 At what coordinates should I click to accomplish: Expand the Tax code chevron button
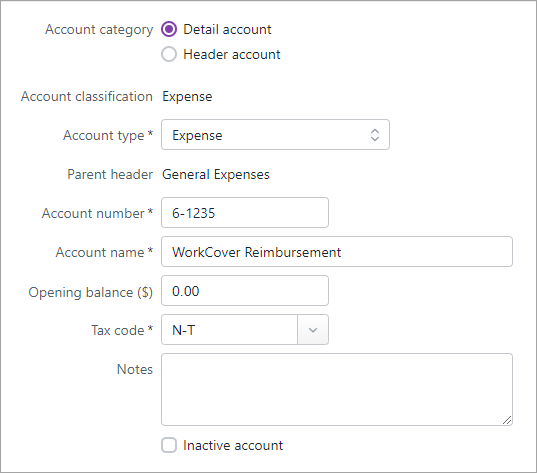[x=313, y=330]
